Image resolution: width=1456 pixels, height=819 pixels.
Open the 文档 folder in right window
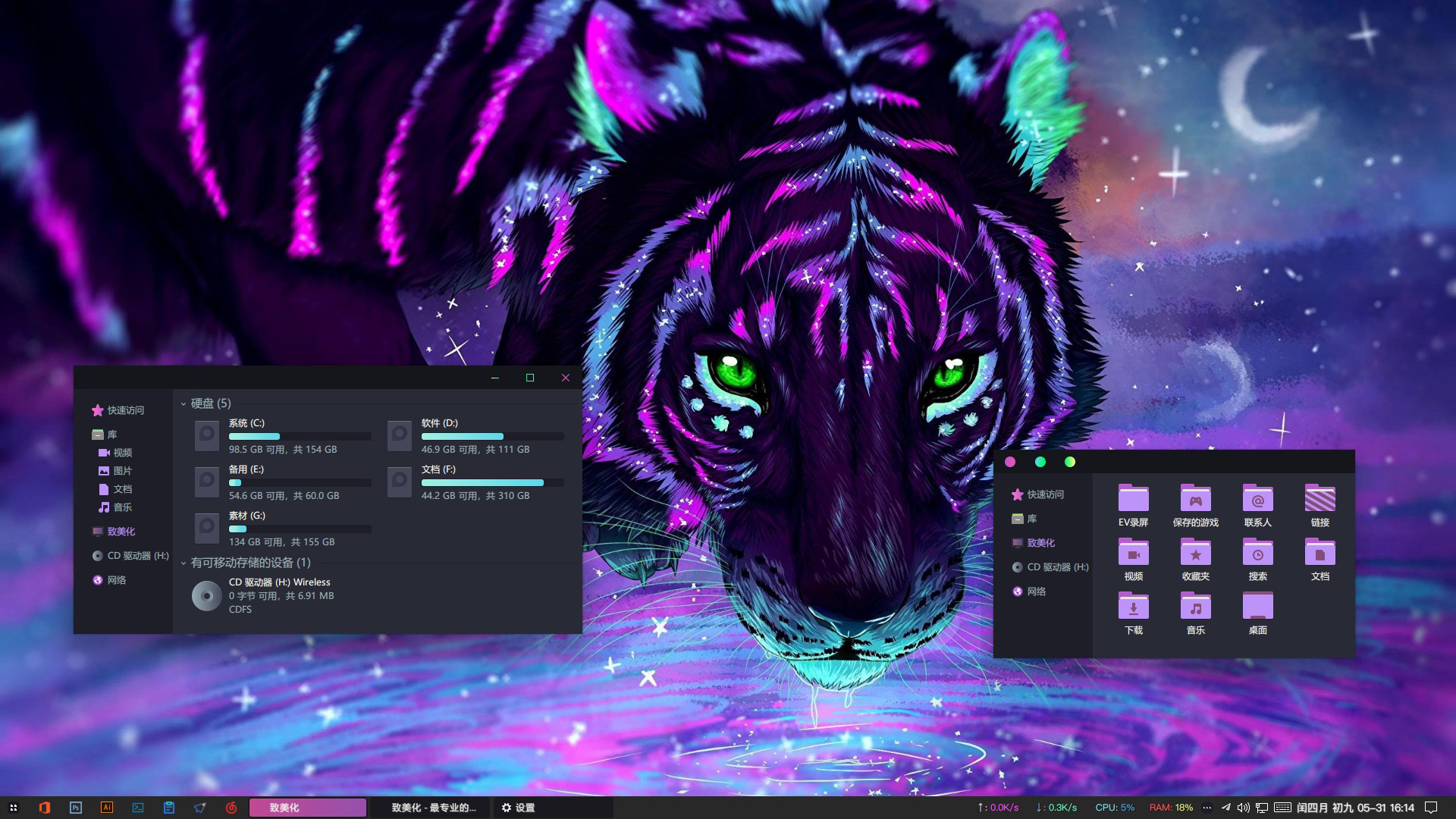[x=1319, y=552]
